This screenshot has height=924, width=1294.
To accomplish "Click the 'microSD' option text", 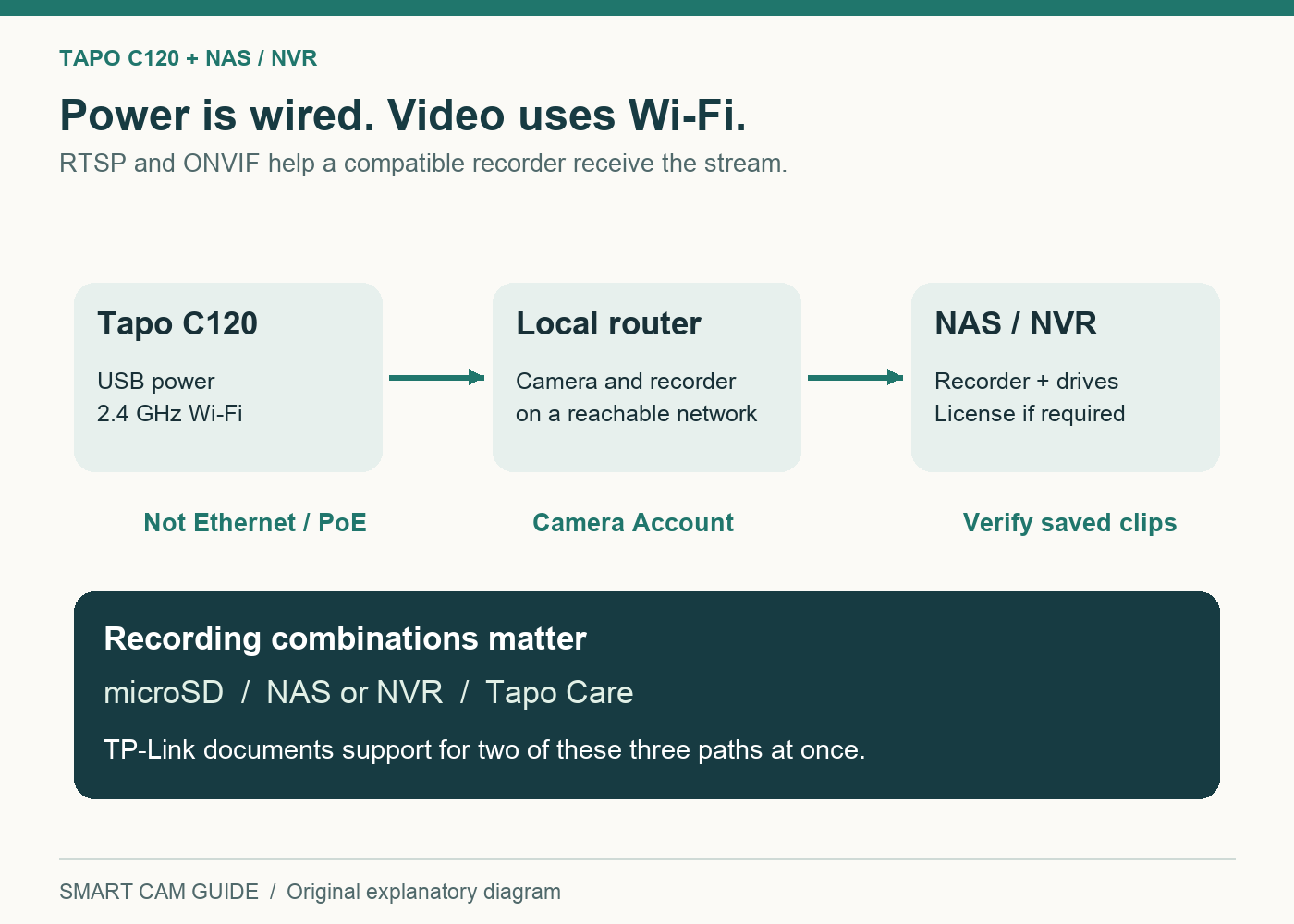I will [x=164, y=693].
